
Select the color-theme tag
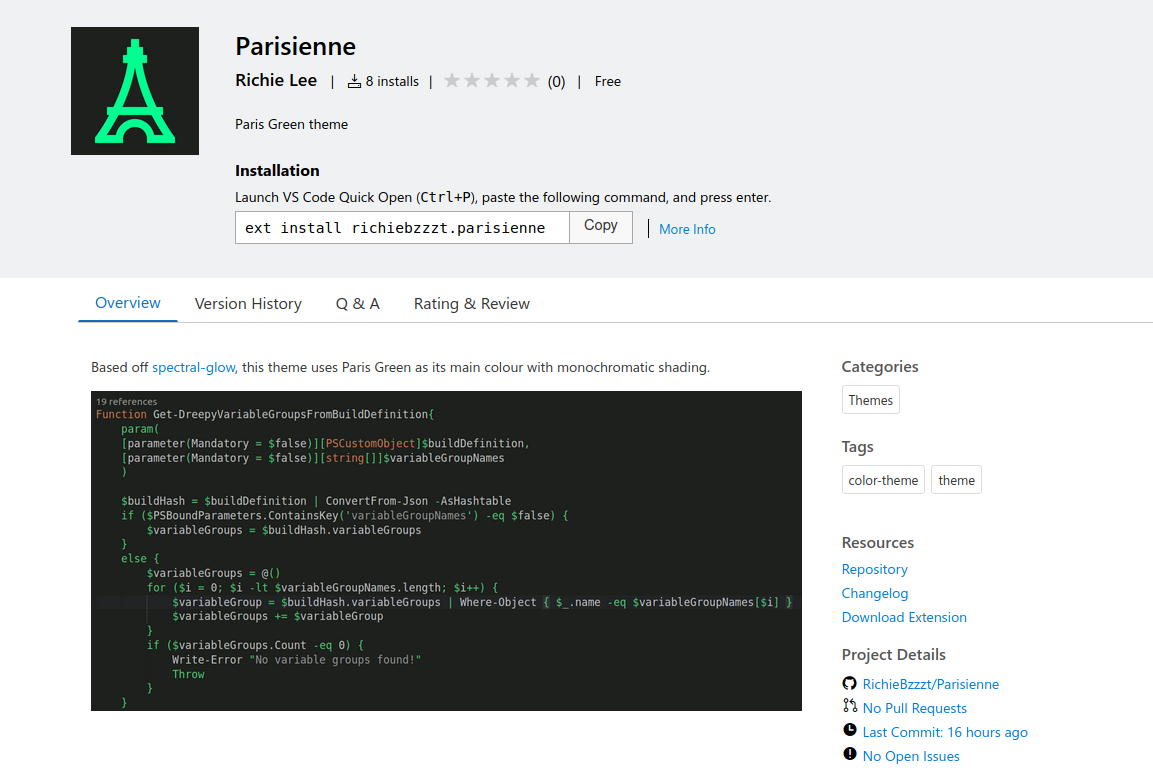pyautogui.click(x=883, y=480)
